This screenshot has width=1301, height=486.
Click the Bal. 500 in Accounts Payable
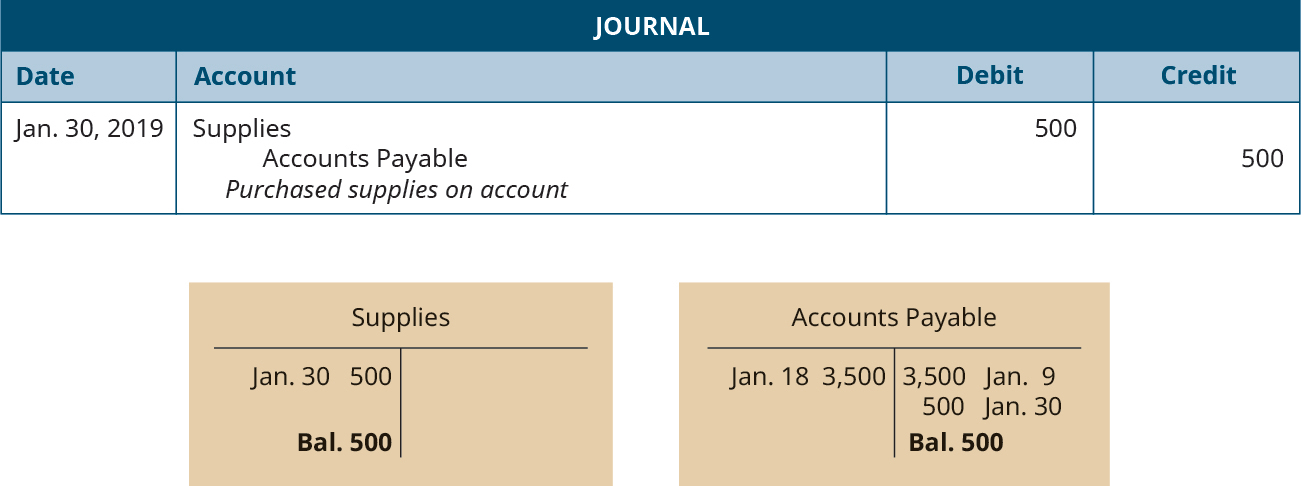pos(956,443)
